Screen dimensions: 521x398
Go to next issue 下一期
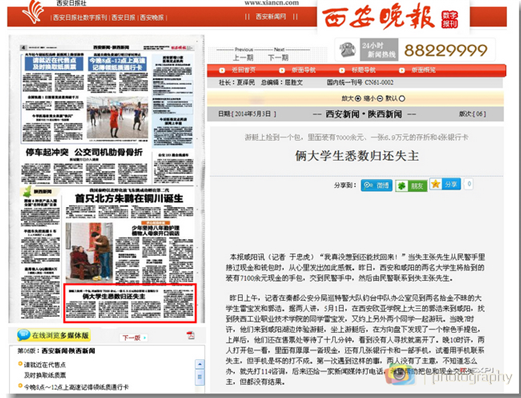coord(278,57)
